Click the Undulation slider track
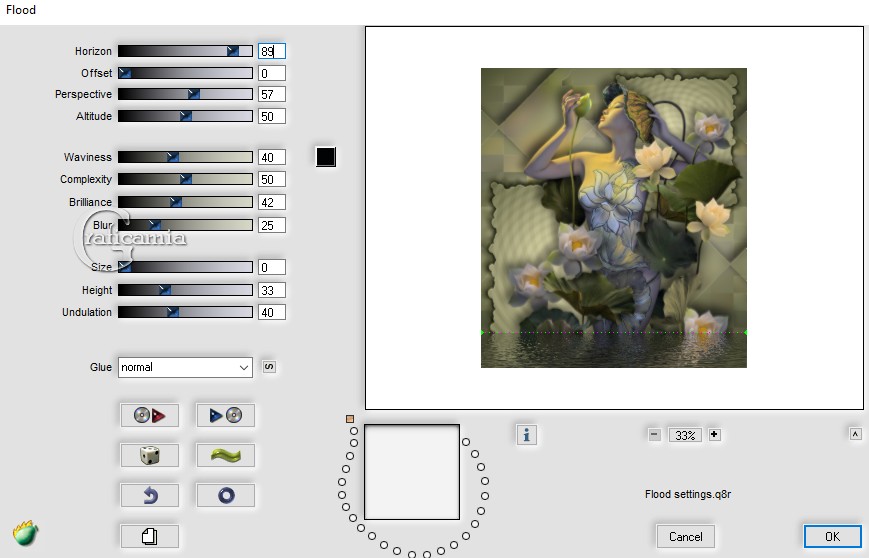Viewport: 869px width, 558px height. [185, 312]
